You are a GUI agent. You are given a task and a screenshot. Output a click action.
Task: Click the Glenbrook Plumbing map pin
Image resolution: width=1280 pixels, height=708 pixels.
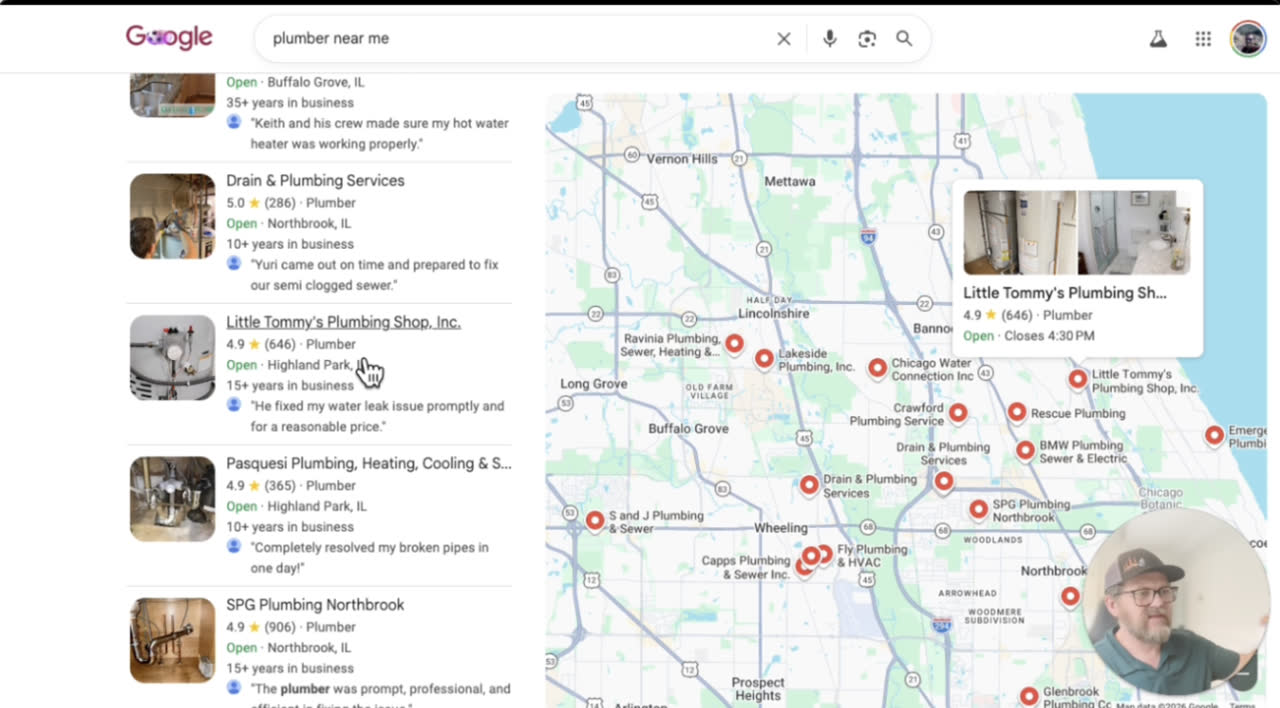[1028, 696]
